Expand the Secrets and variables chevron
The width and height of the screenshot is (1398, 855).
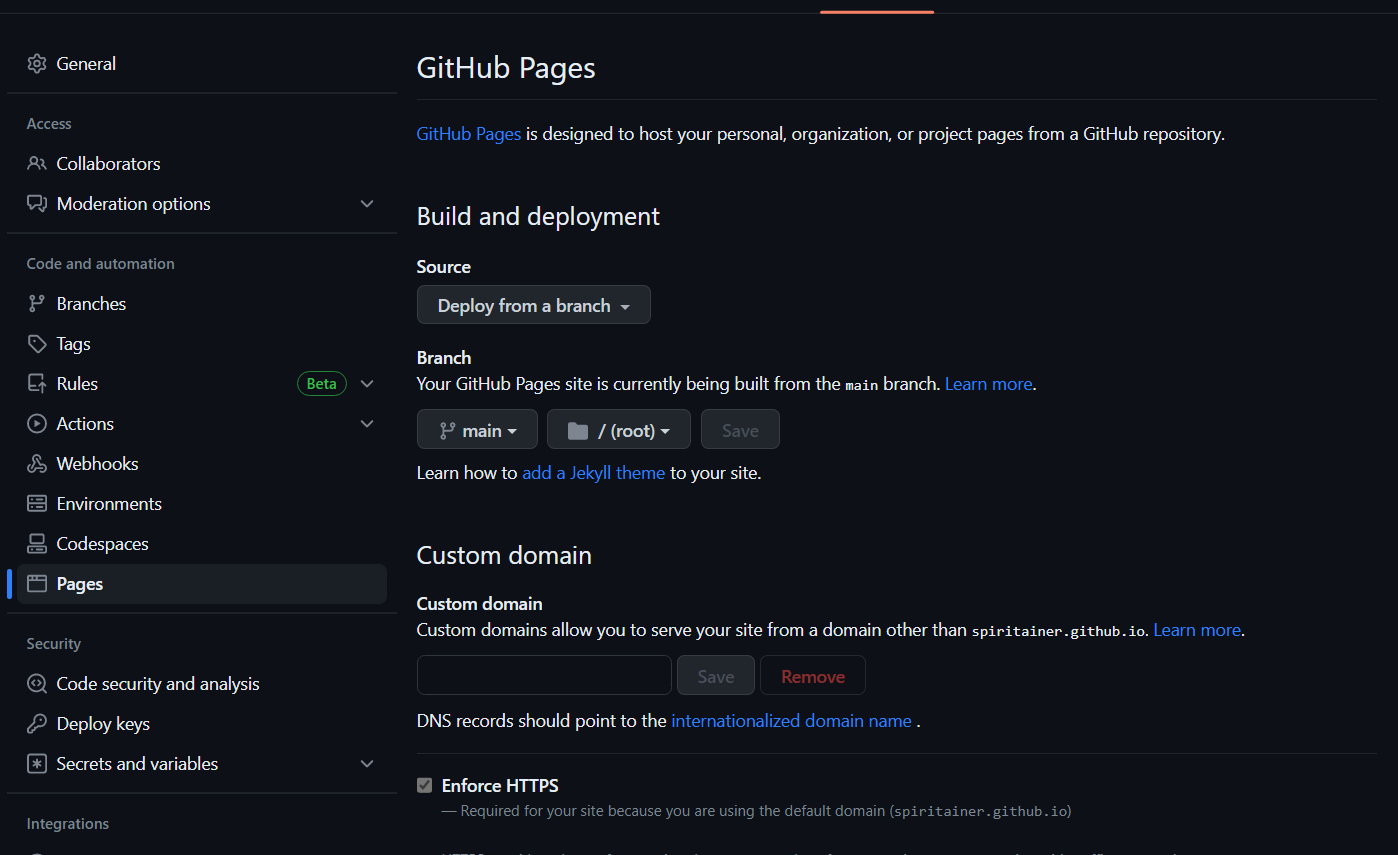[367, 764]
